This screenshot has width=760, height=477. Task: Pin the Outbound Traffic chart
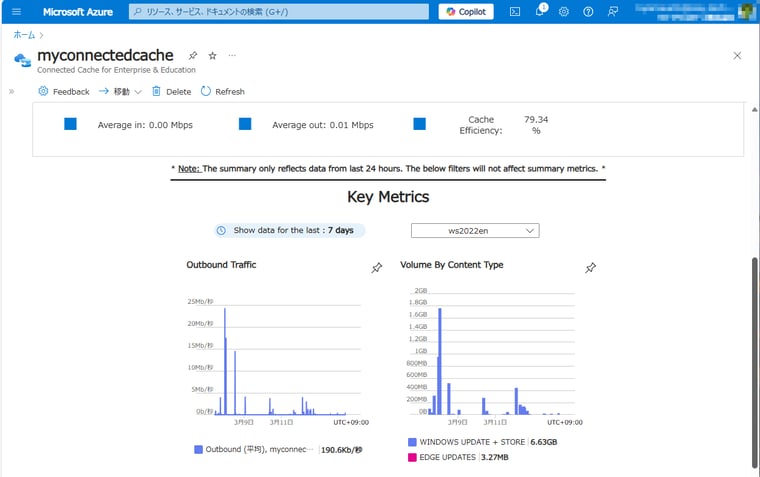pyautogui.click(x=377, y=268)
